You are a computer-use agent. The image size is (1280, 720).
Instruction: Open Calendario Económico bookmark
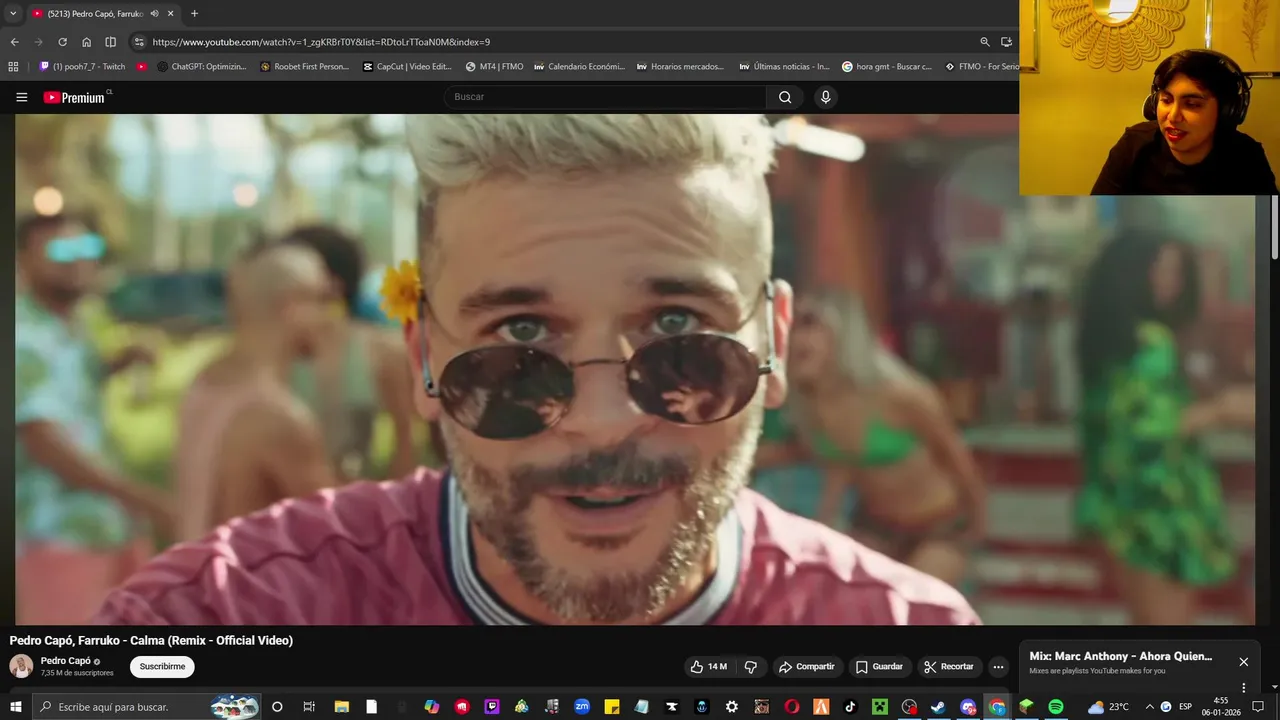pyautogui.click(x=579, y=67)
